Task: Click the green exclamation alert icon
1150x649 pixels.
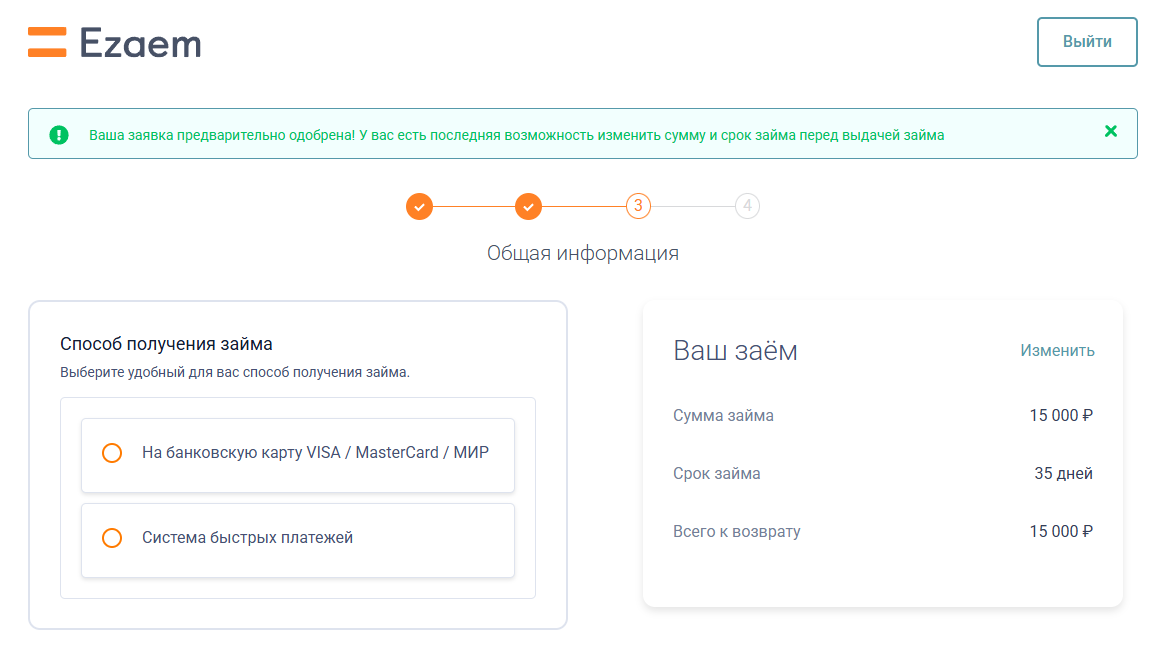Action: (59, 135)
